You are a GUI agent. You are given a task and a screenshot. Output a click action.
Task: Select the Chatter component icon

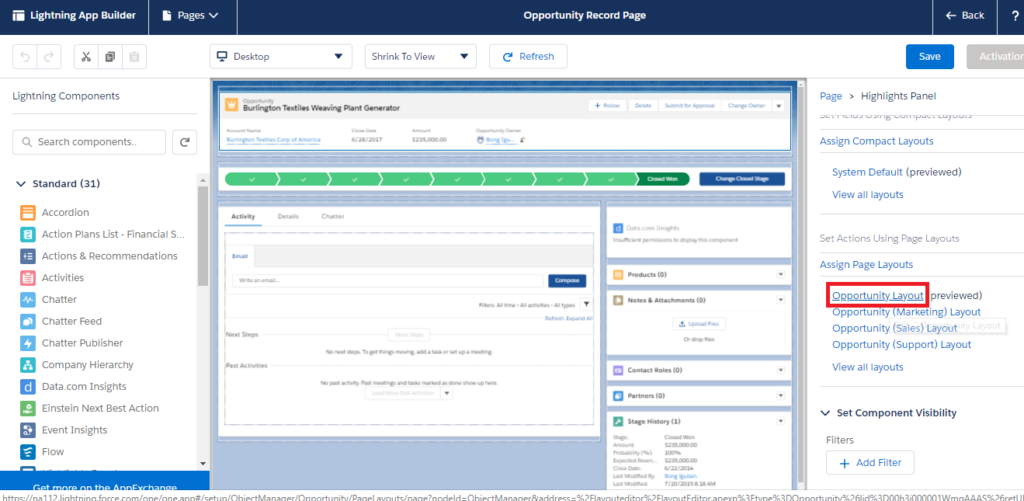tap(27, 299)
